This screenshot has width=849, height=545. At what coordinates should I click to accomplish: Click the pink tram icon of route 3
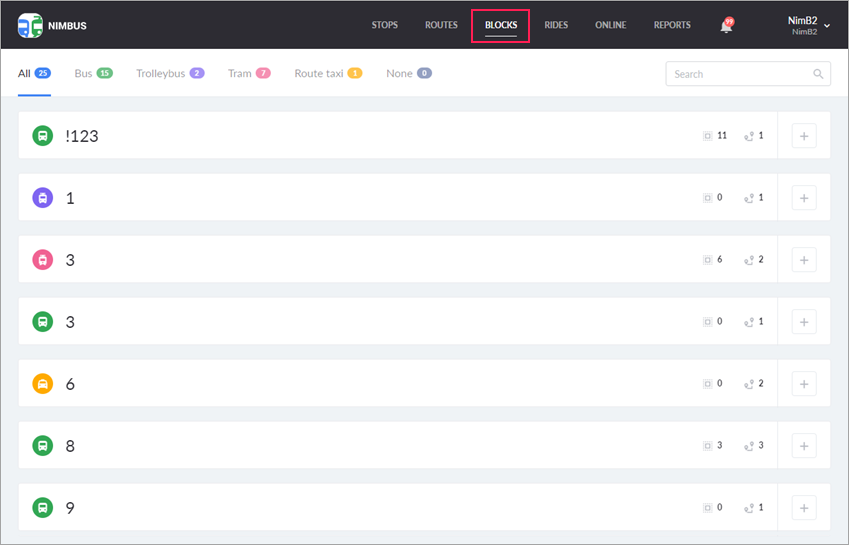point(43,260)
